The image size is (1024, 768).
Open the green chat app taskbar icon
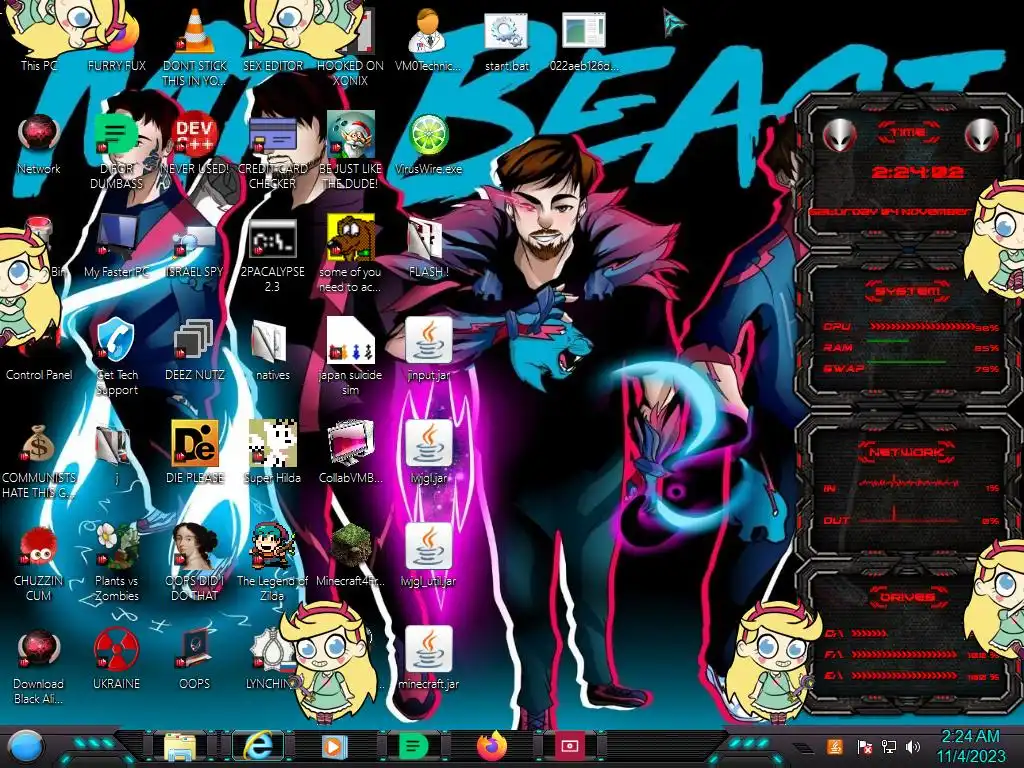[x=413, y=746]
